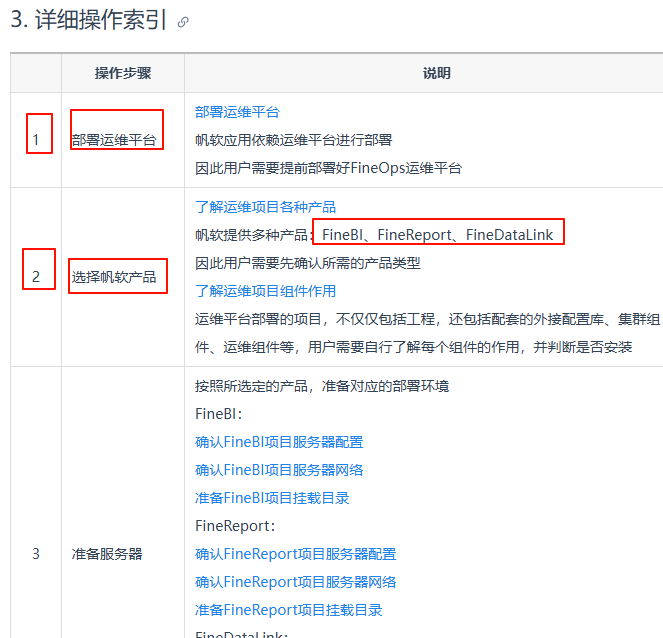Click the 说明 column header
The height and width of the screenshot is (638, 663).
pos(437,73)
